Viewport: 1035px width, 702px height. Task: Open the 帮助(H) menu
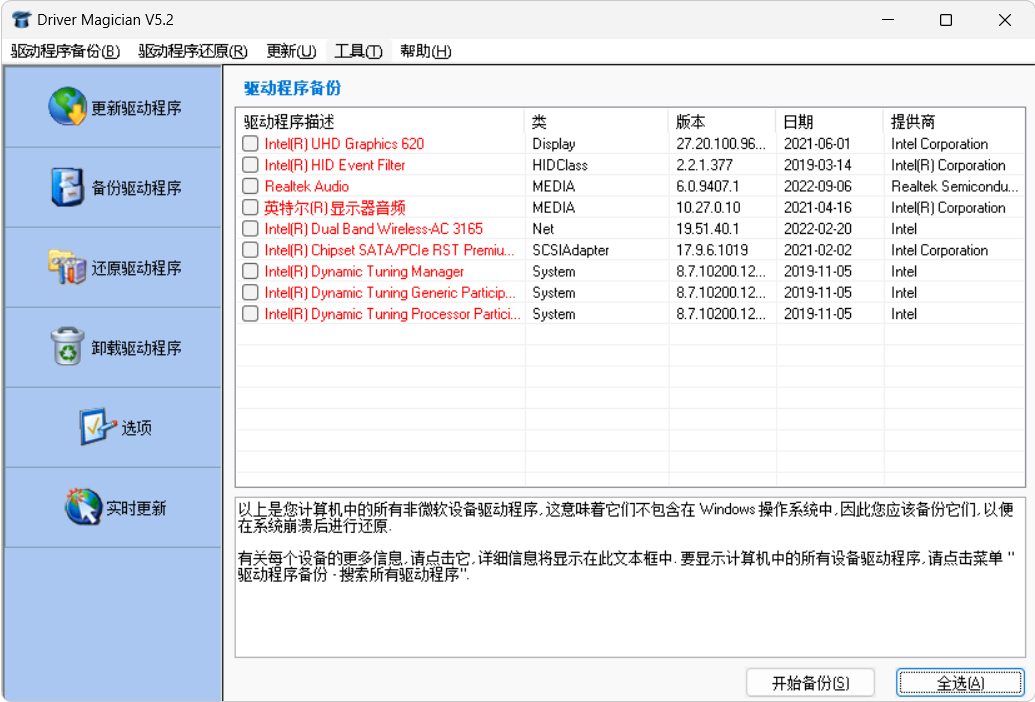pyautogui.click(x=426, y=51)
